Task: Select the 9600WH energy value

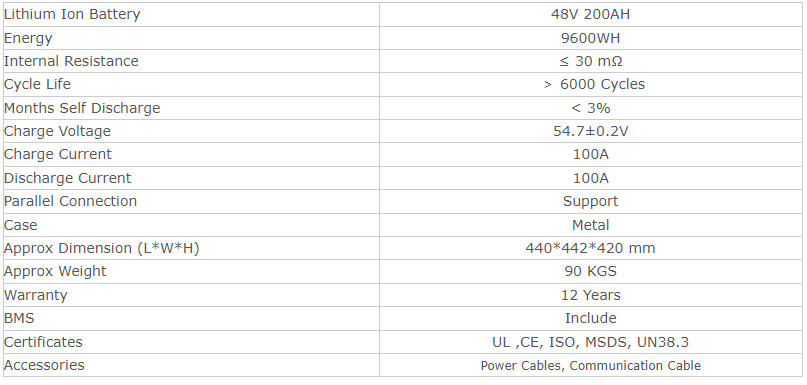Action: (590, 38)
